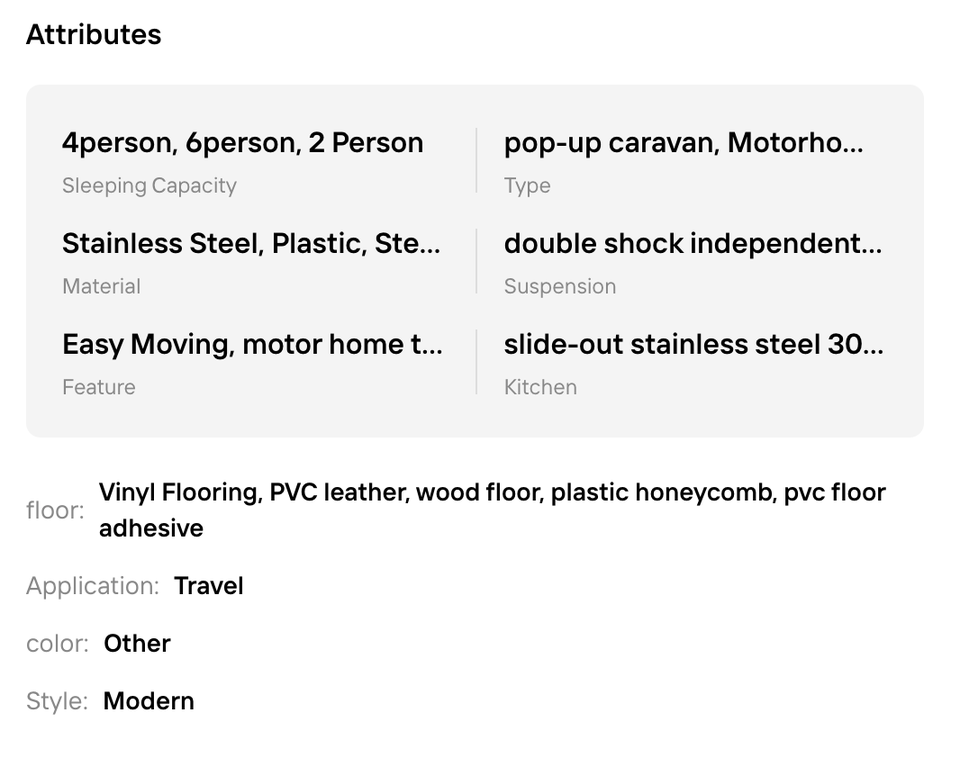The height and width of the screenshot is (767, 960).
Task: Click the Attributes section heading
Action: coord(93,35)
